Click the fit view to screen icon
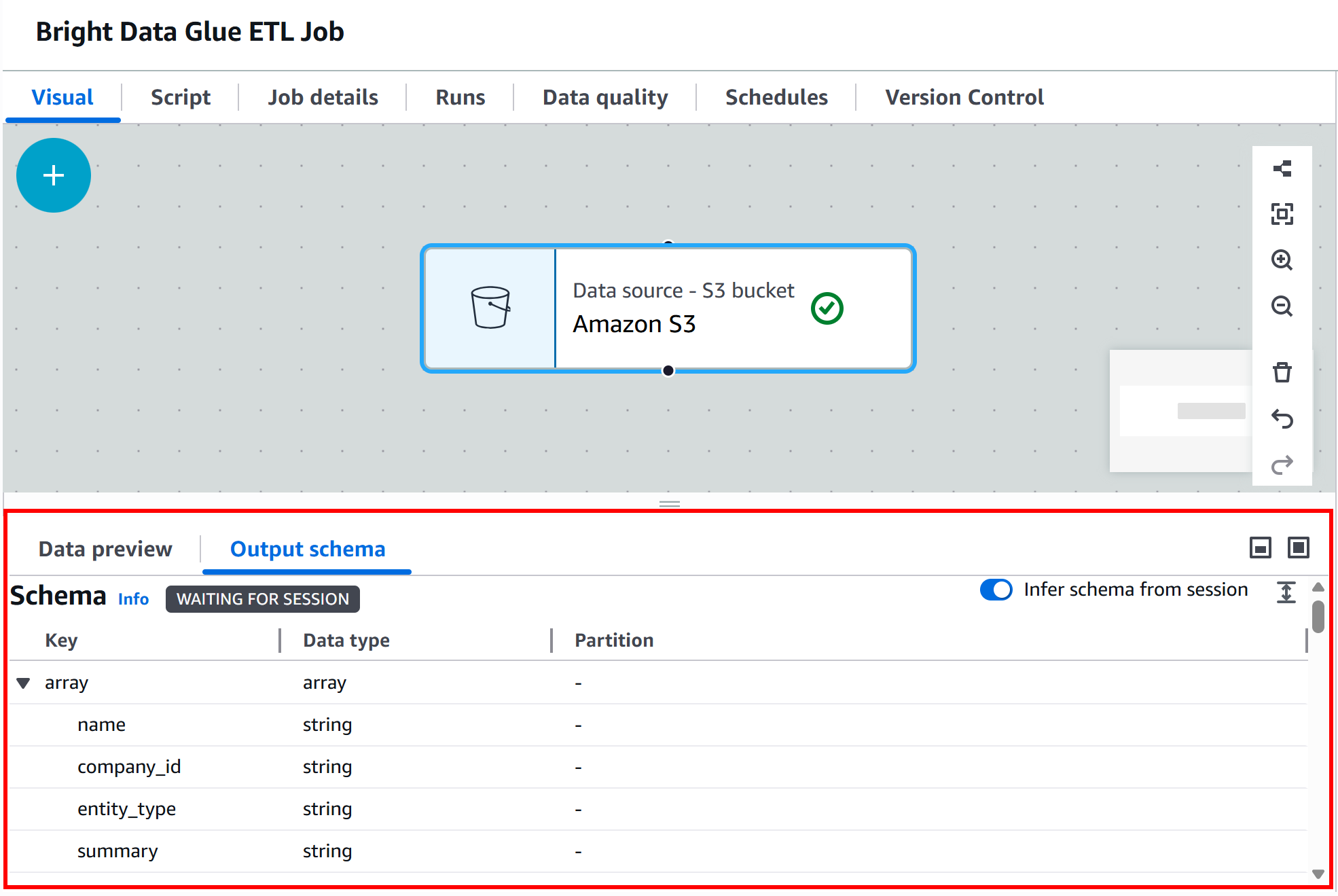This screenshot has width=1338, height=896. pyautogui.click(x=1282, y=214)
